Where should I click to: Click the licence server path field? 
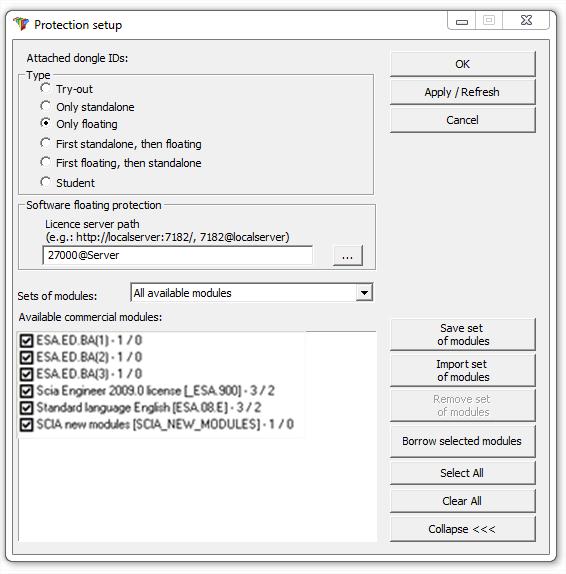coord(178,255)
